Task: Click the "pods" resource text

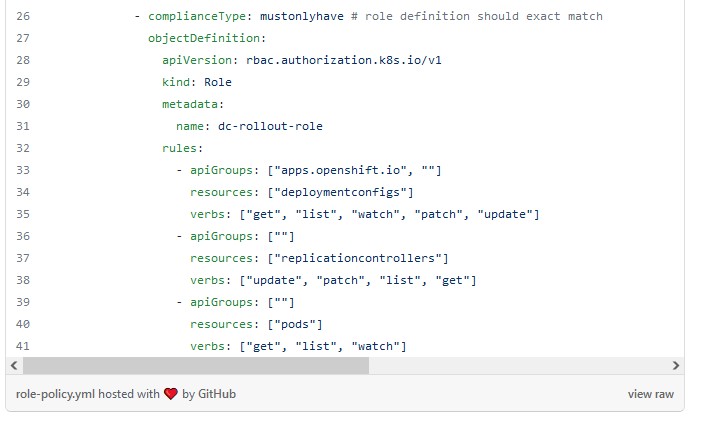Action: [x=294, y=325]
